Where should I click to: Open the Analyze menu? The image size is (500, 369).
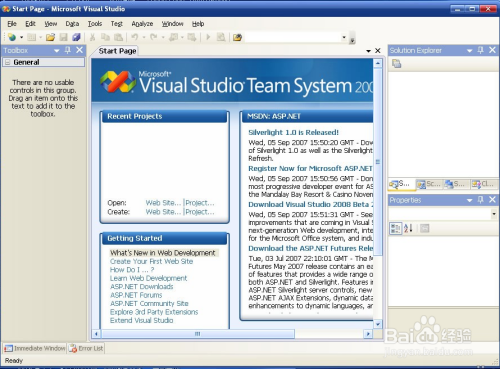pyautogui.click(x=142, y=24)
